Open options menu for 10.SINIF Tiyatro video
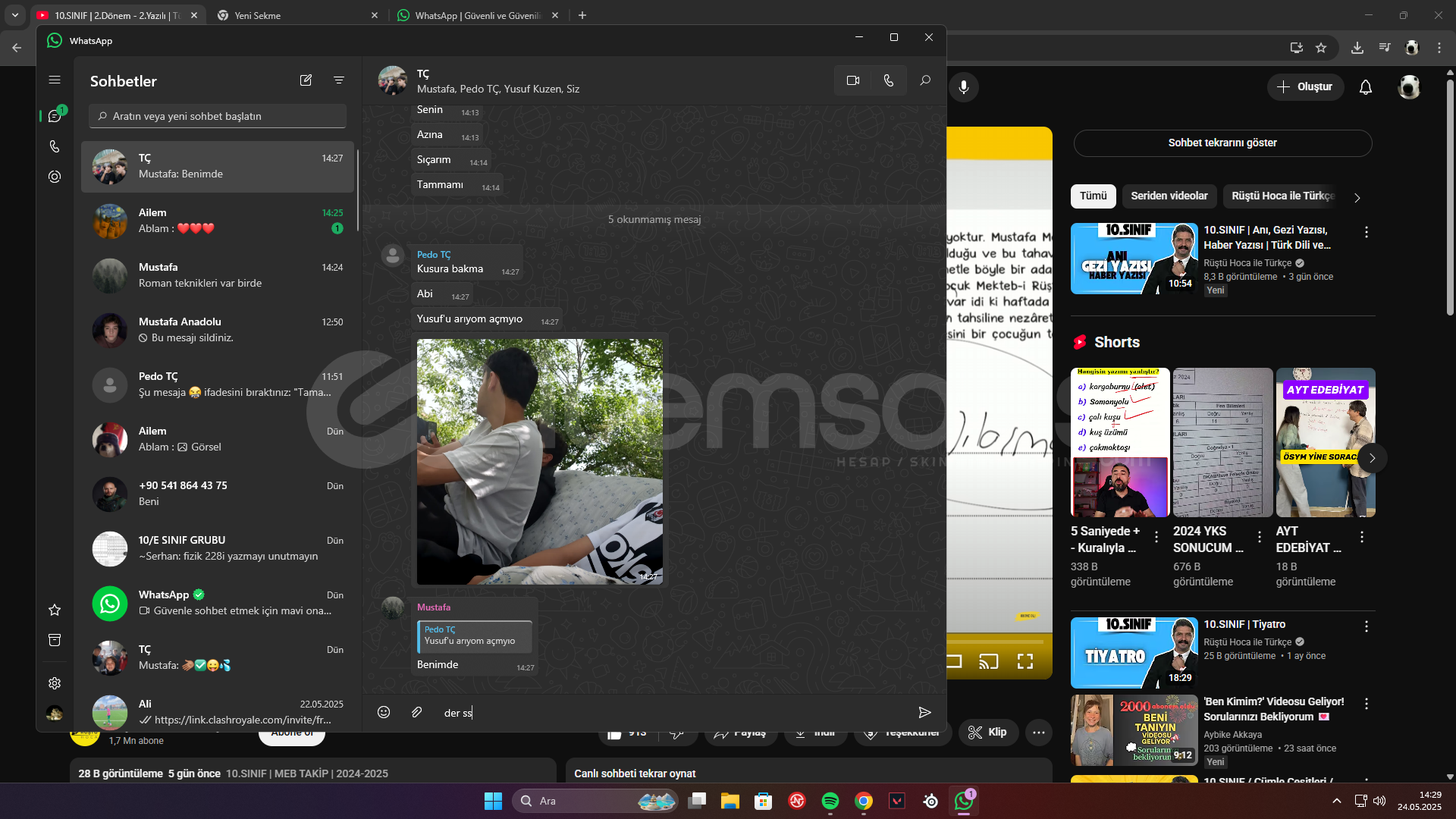1456x819 pixels. tap(1367, 626)
